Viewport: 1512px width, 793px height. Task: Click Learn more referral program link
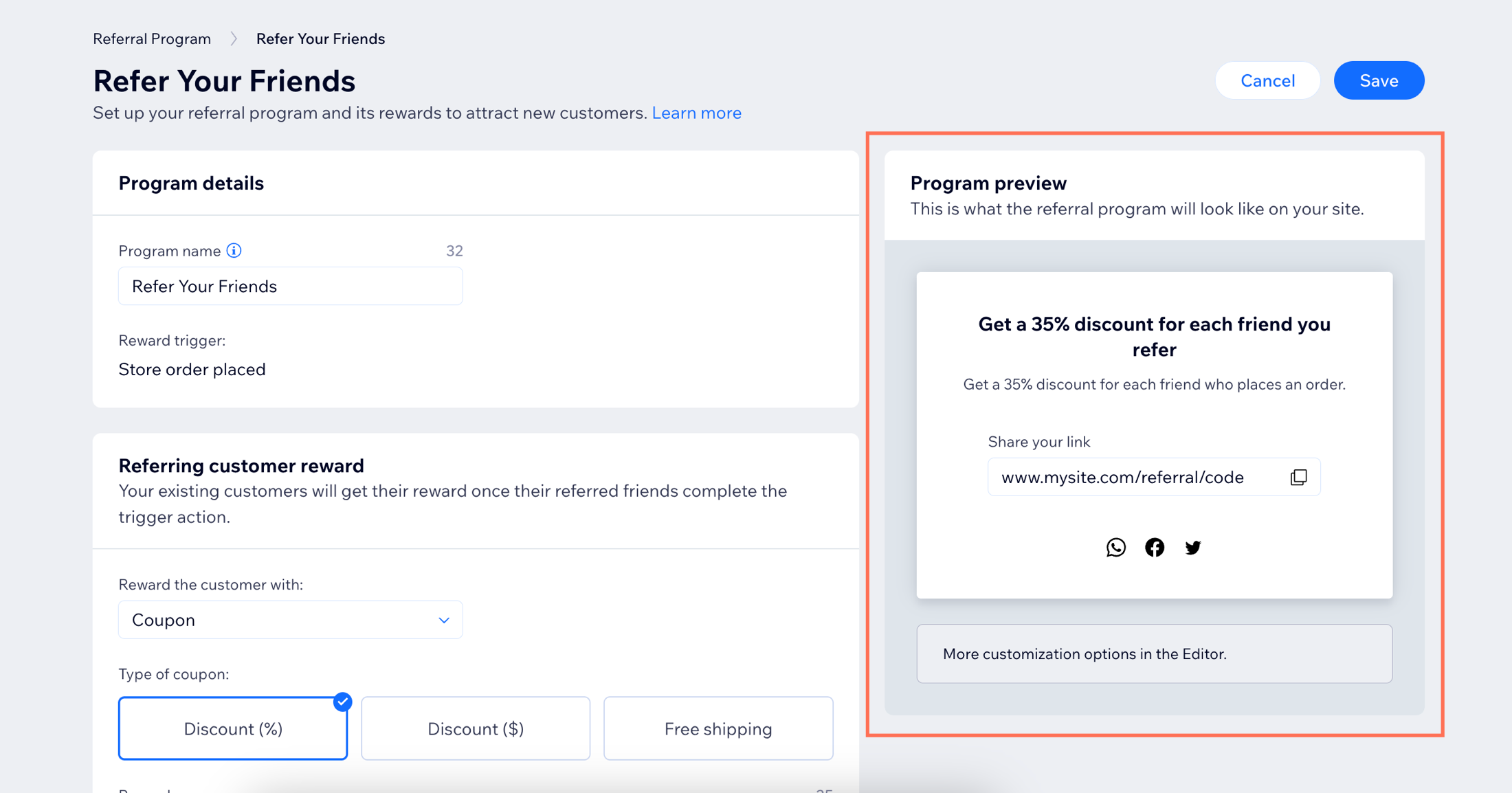698,113
